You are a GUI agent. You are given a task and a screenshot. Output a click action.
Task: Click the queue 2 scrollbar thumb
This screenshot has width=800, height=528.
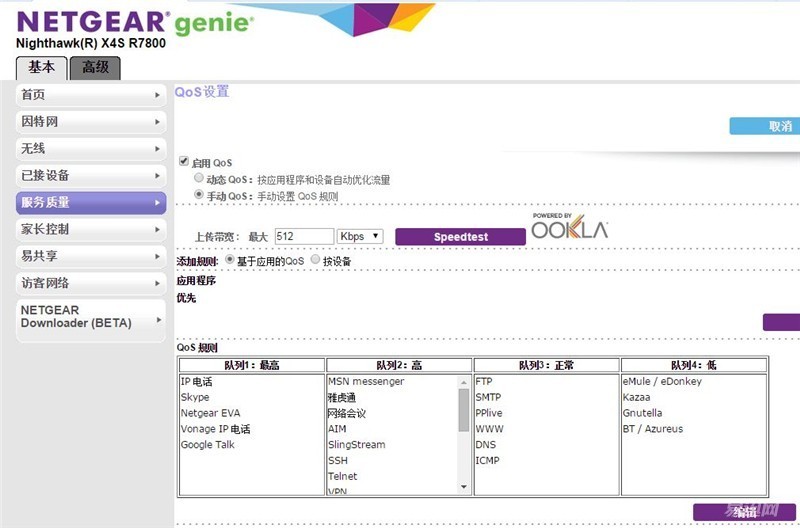click(x=464, y=410)
